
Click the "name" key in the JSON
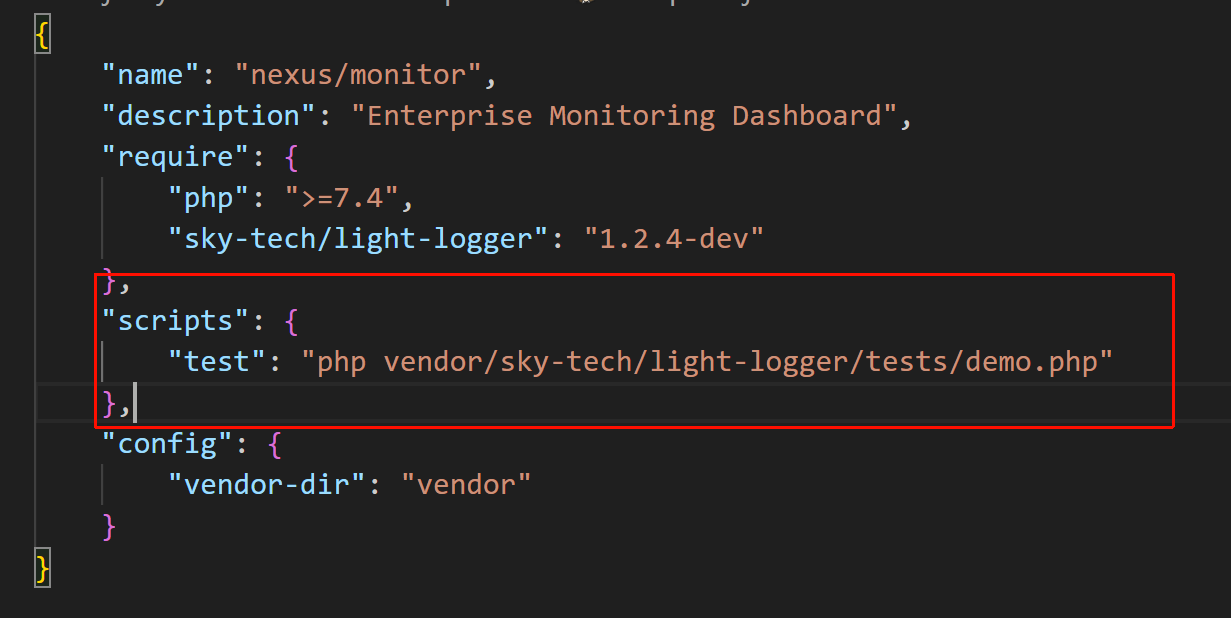[151, 75]
